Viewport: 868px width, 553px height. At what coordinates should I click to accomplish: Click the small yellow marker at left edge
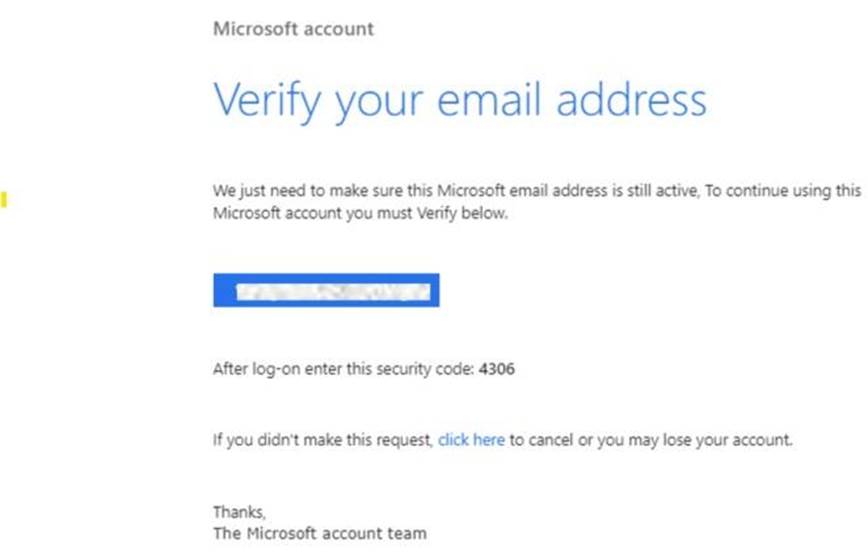(4, 201)
